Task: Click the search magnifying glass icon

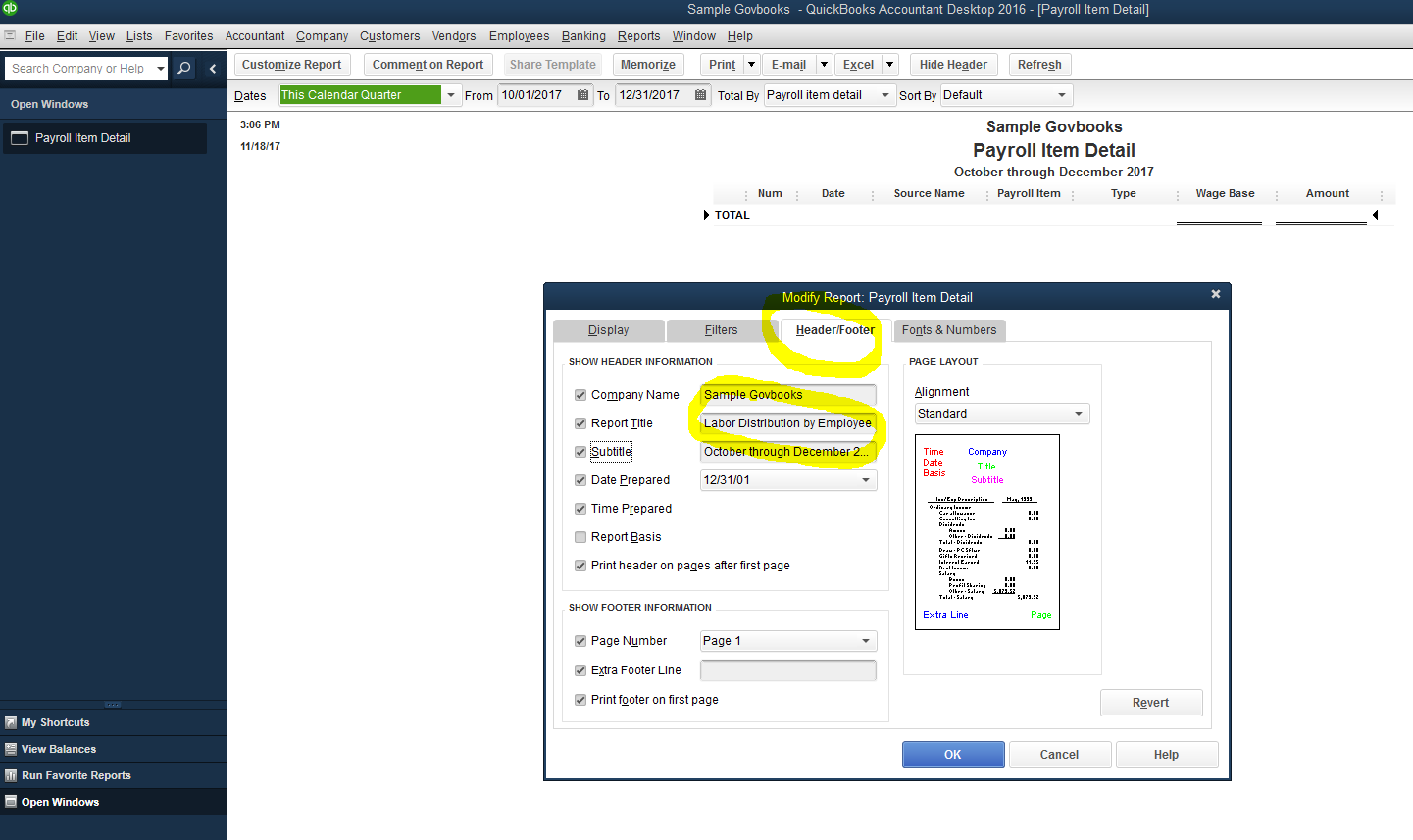Action: tap(183, 69)
